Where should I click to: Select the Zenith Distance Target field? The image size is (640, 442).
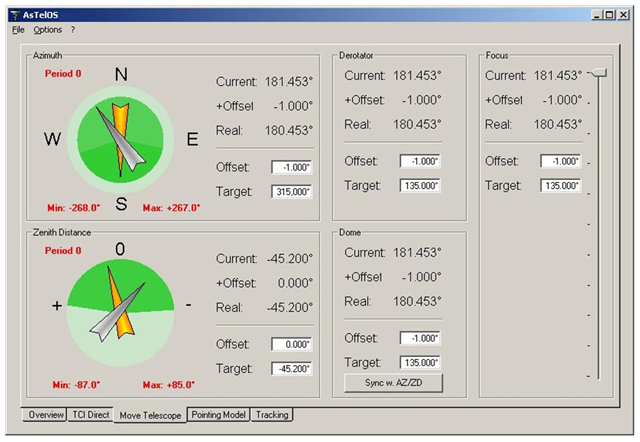tap(290, 368)
